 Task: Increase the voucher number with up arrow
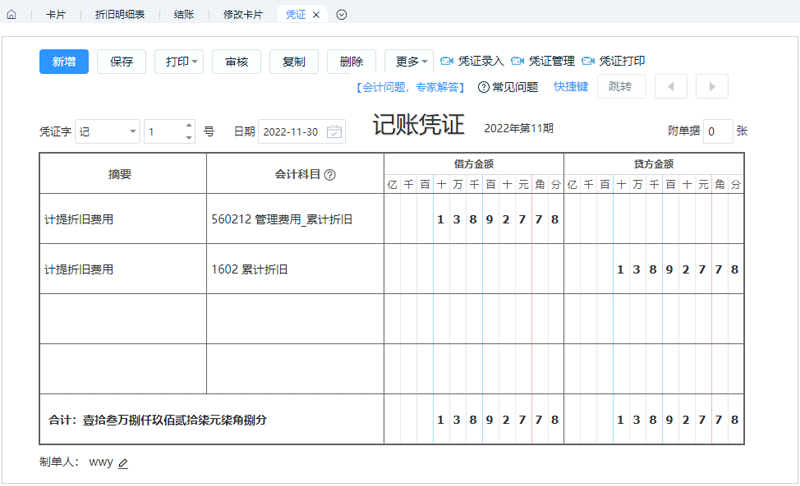[x=189, y=126]
